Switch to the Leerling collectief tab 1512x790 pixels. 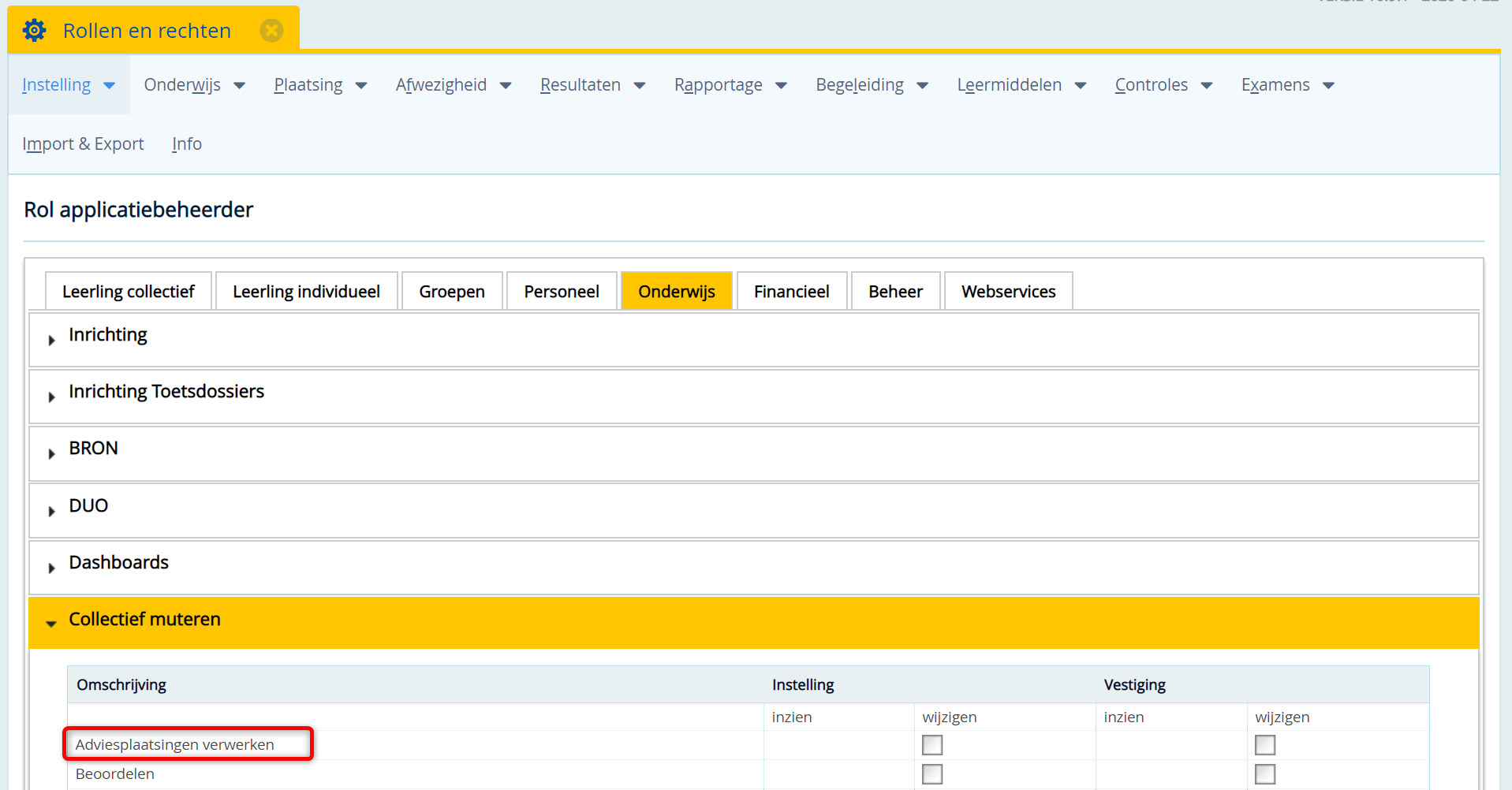129,292
